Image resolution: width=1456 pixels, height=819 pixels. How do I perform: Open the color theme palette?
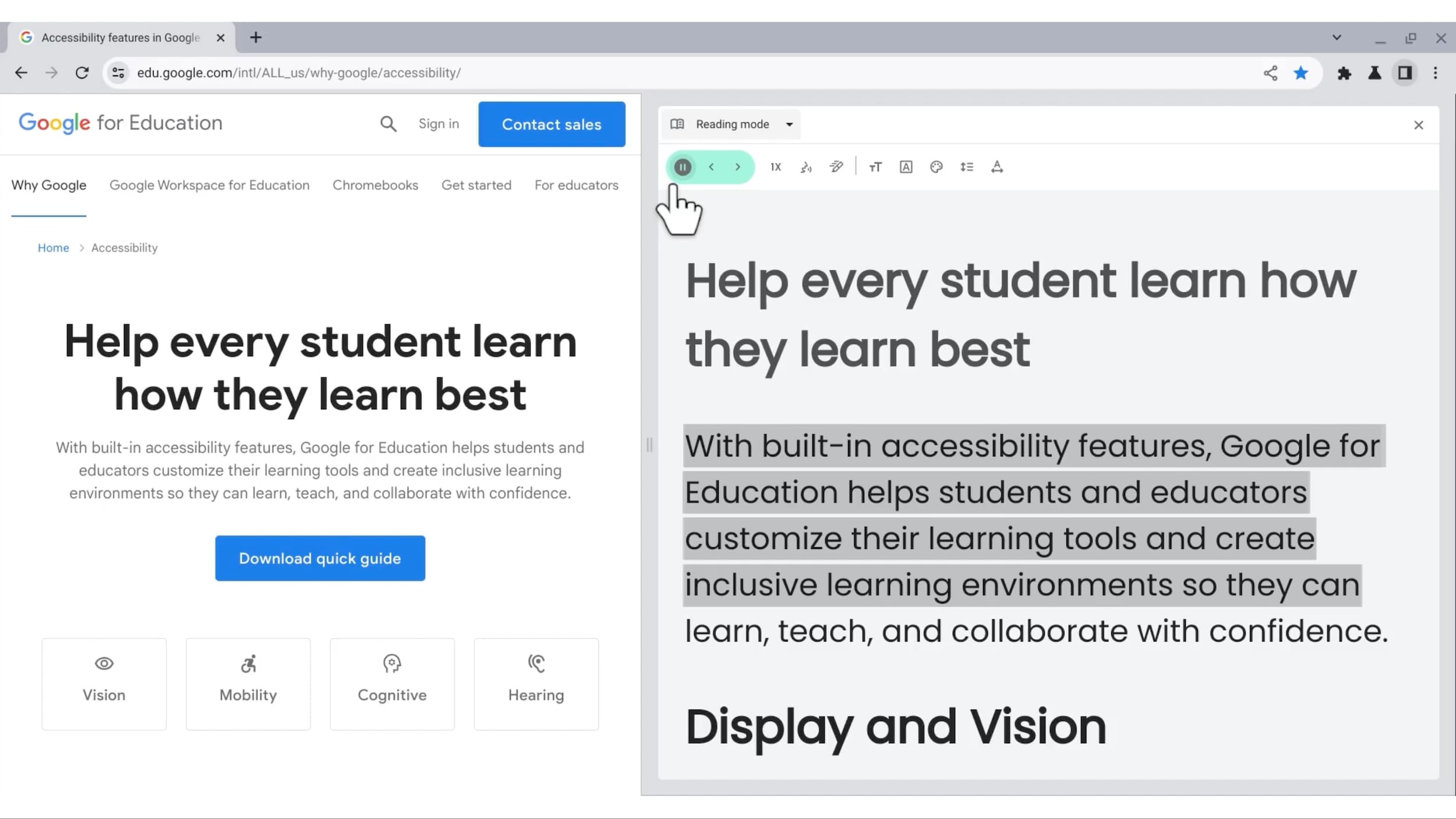pos(935,167)
